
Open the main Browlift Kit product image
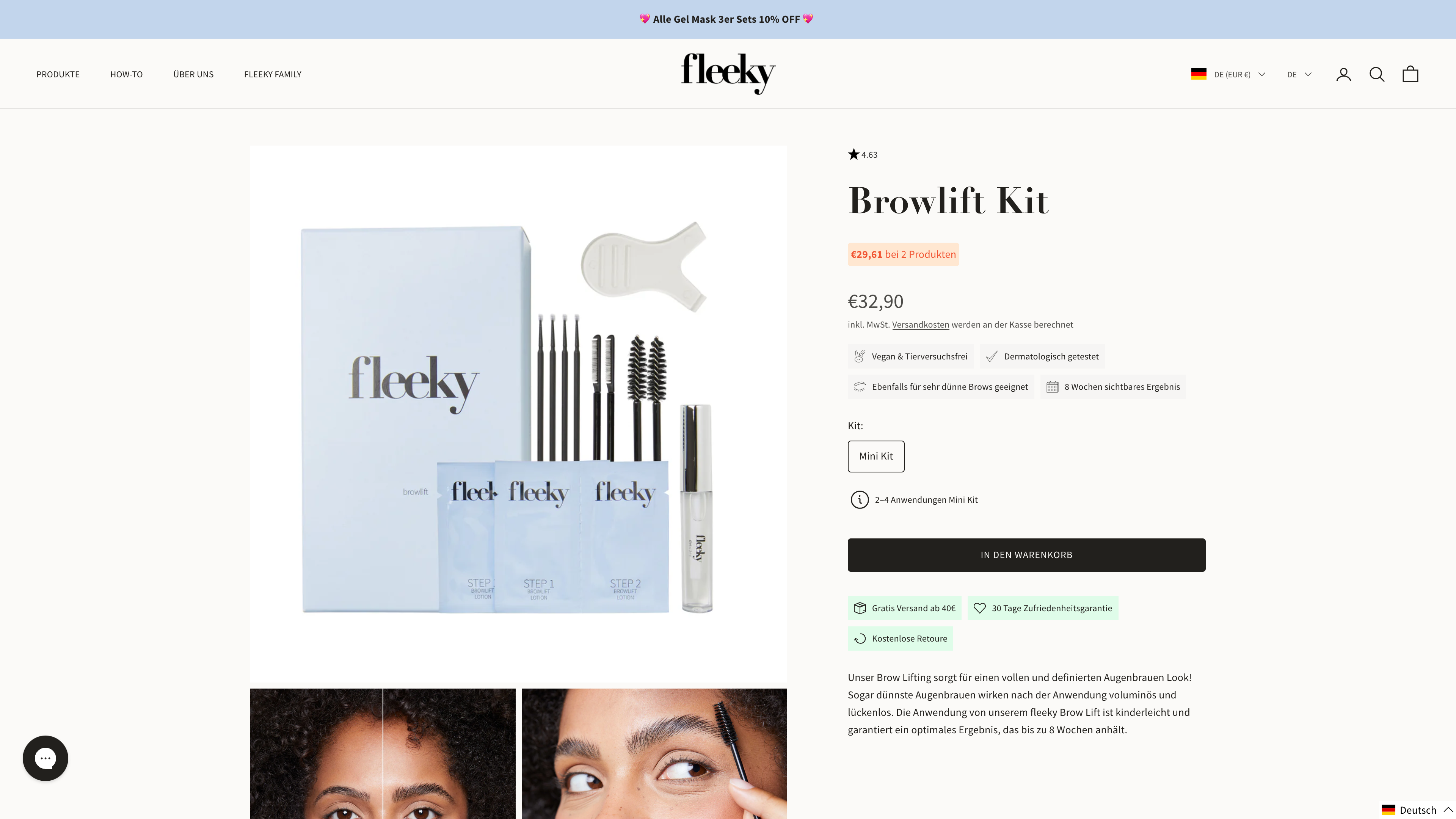(518, 414)
